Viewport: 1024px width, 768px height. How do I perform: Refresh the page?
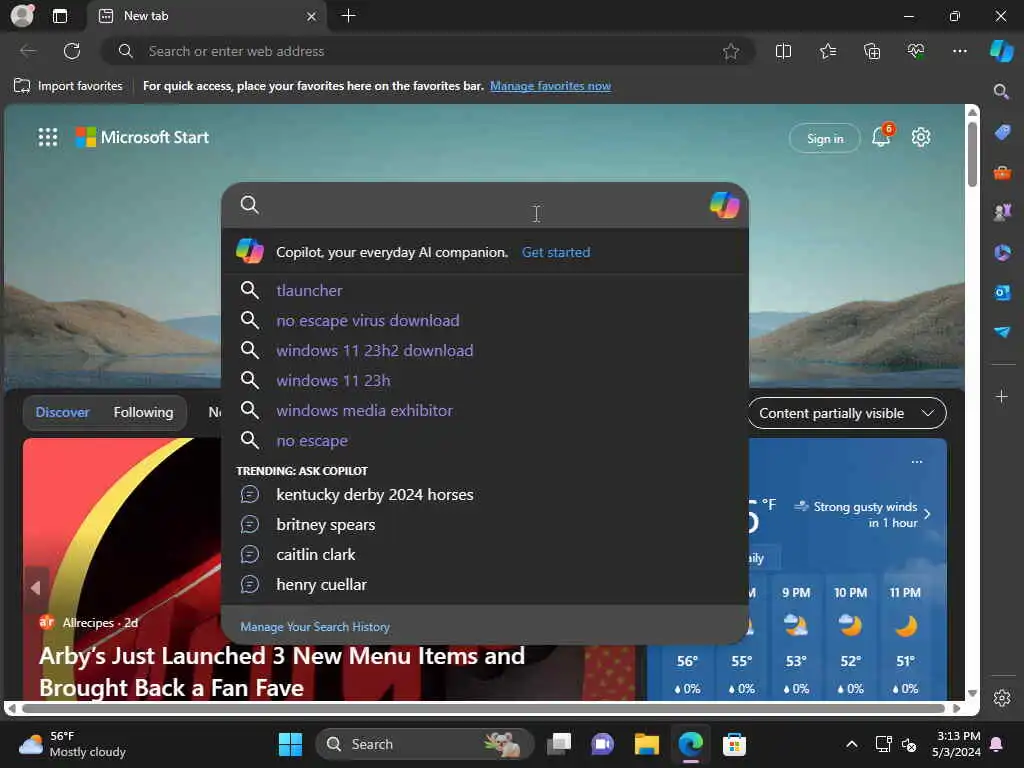72,51
